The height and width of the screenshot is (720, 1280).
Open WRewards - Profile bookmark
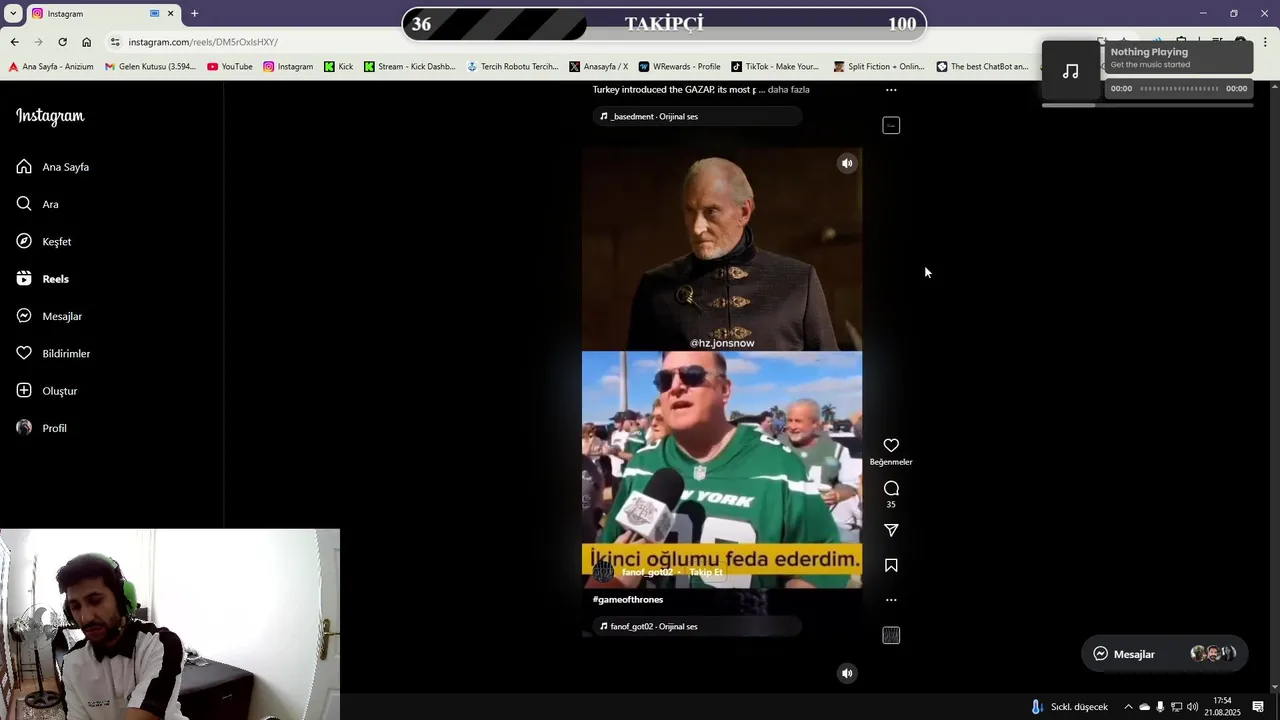(679, 67)
